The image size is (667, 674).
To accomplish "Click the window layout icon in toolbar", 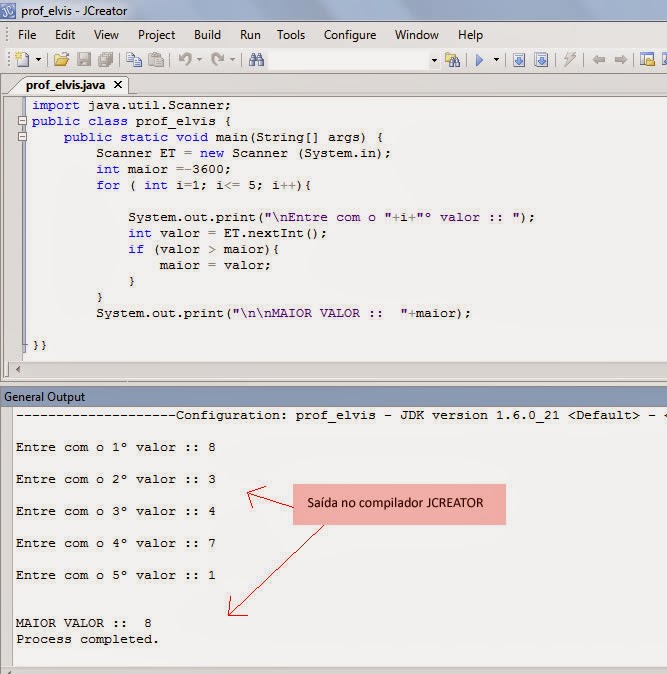I will click(x=647, y=59).
